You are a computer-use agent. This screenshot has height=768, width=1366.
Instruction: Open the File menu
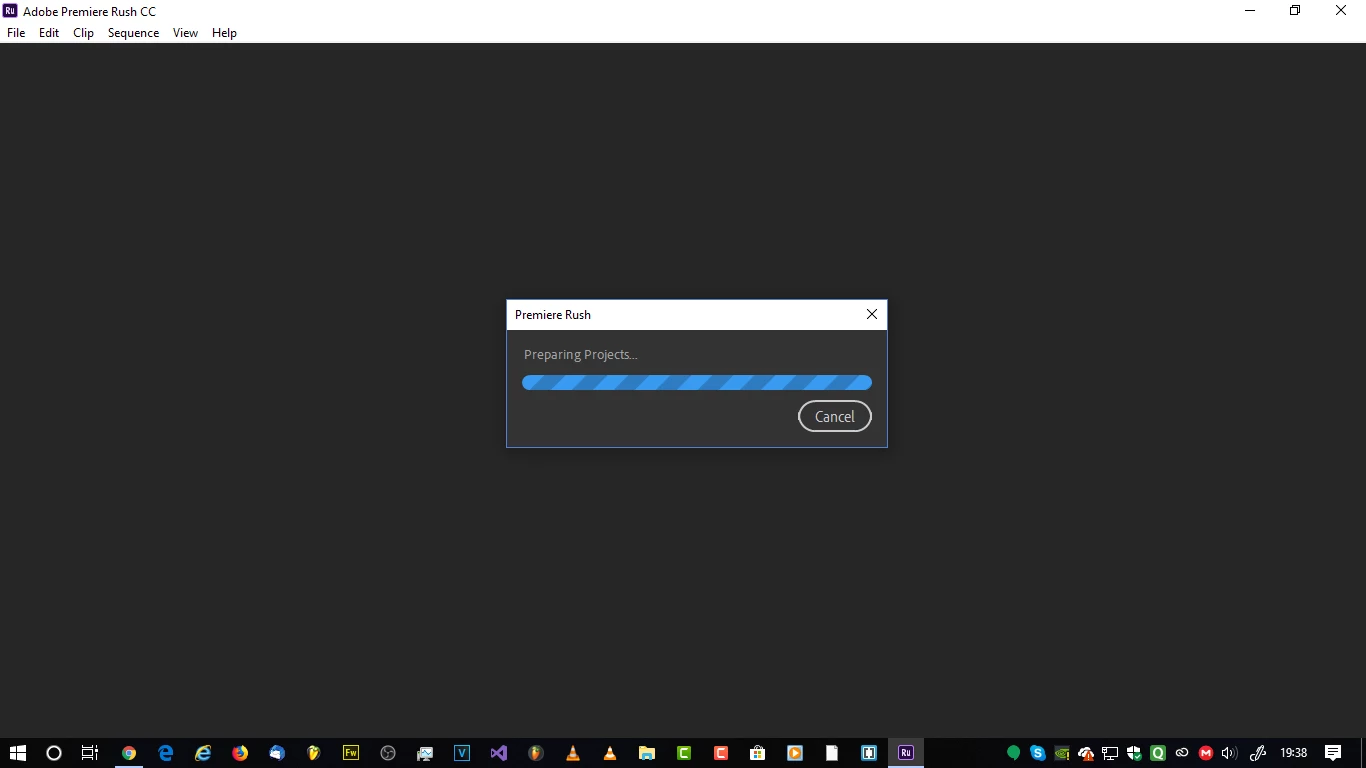click(16, 33)
